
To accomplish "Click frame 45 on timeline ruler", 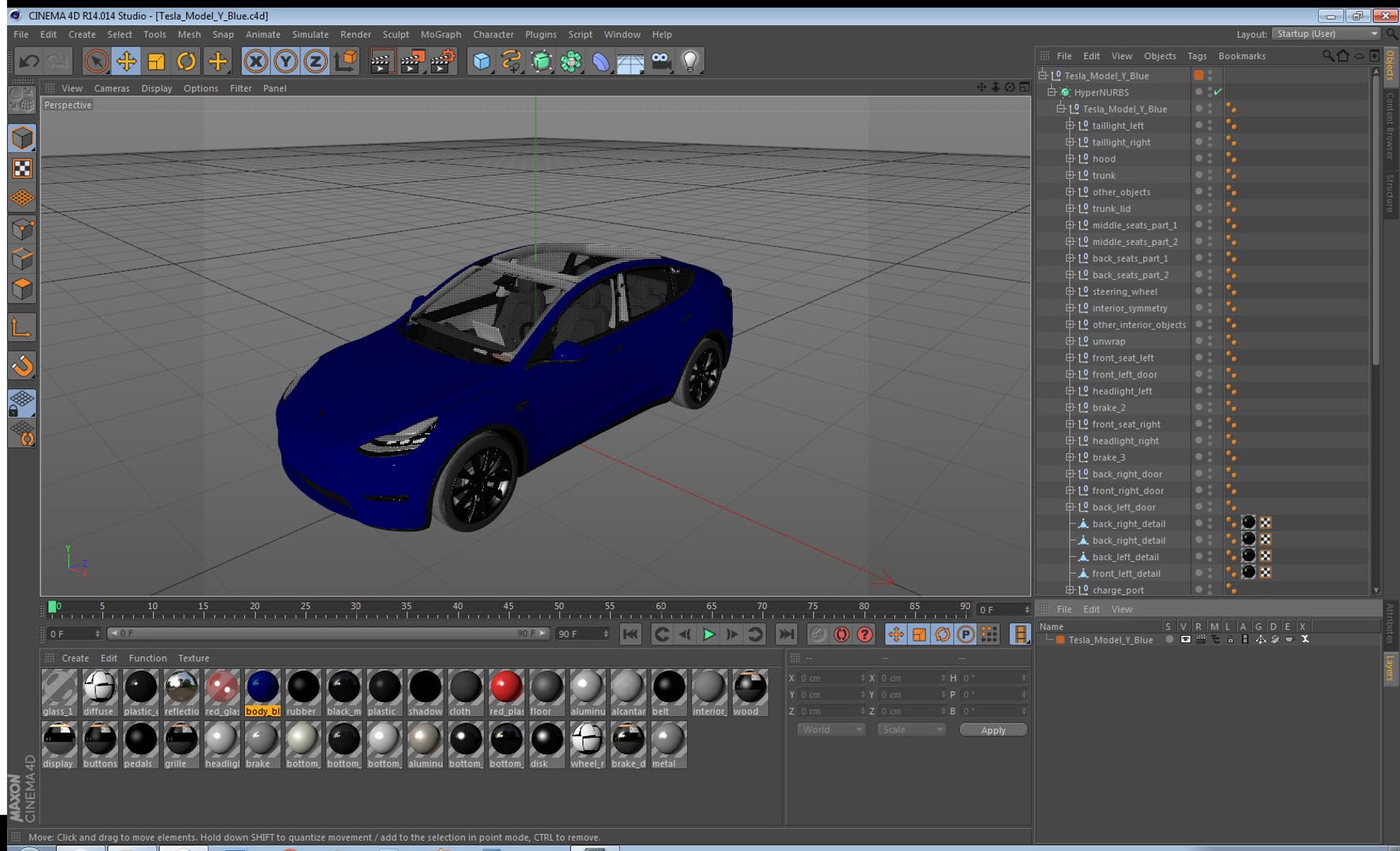I will tap(508, 608).
